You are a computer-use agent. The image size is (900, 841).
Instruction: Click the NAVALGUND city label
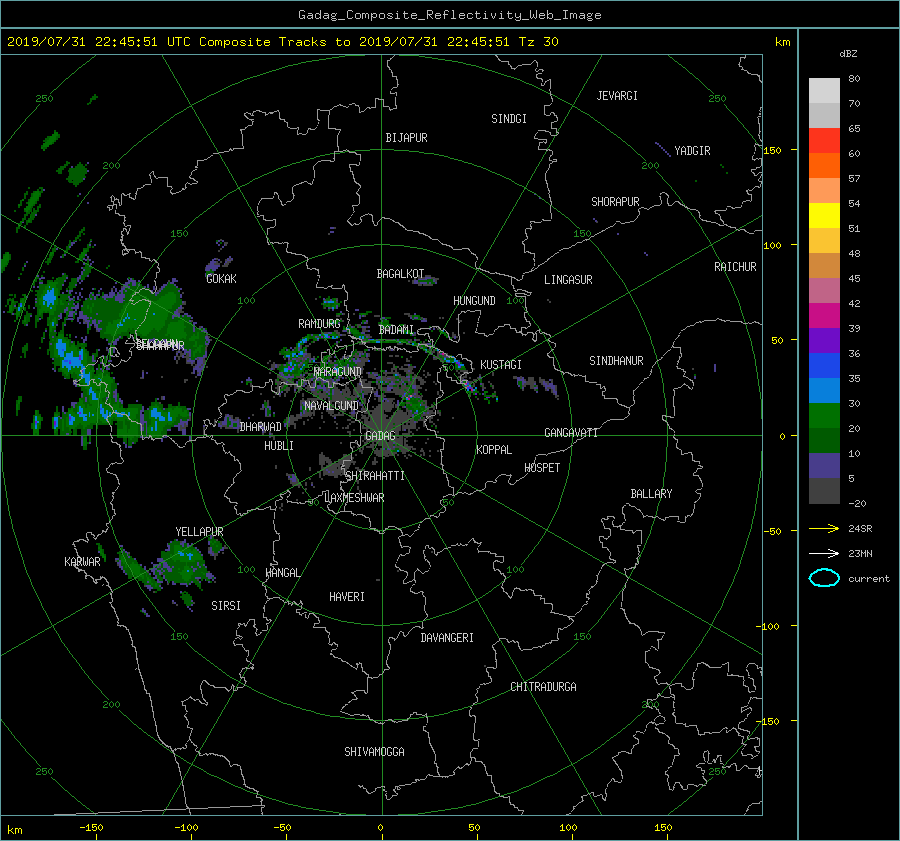click(x=331, y=406)
